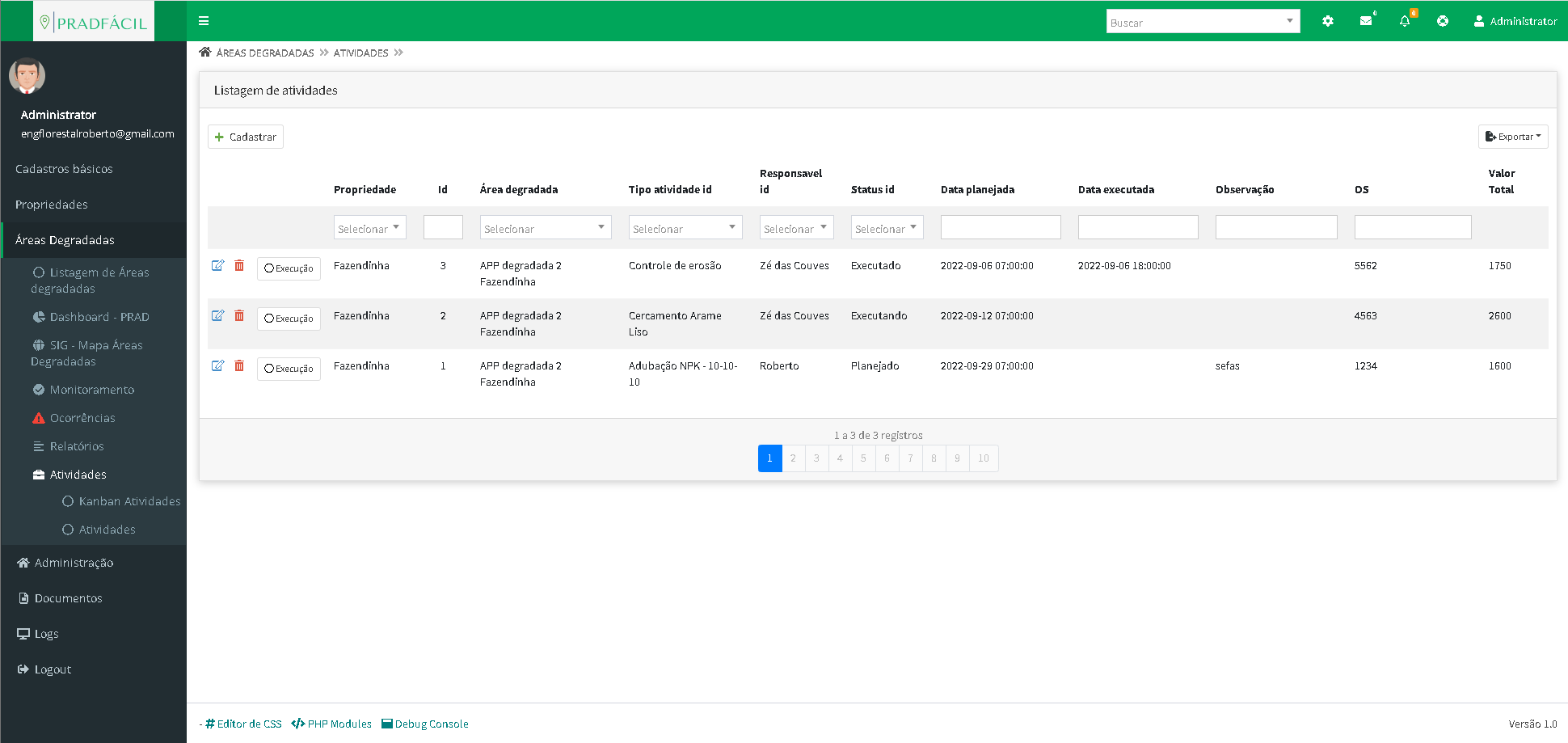Screen dimensions: 1568x743
Task: Open the Editor de CSS link
Action: [244, 724]
